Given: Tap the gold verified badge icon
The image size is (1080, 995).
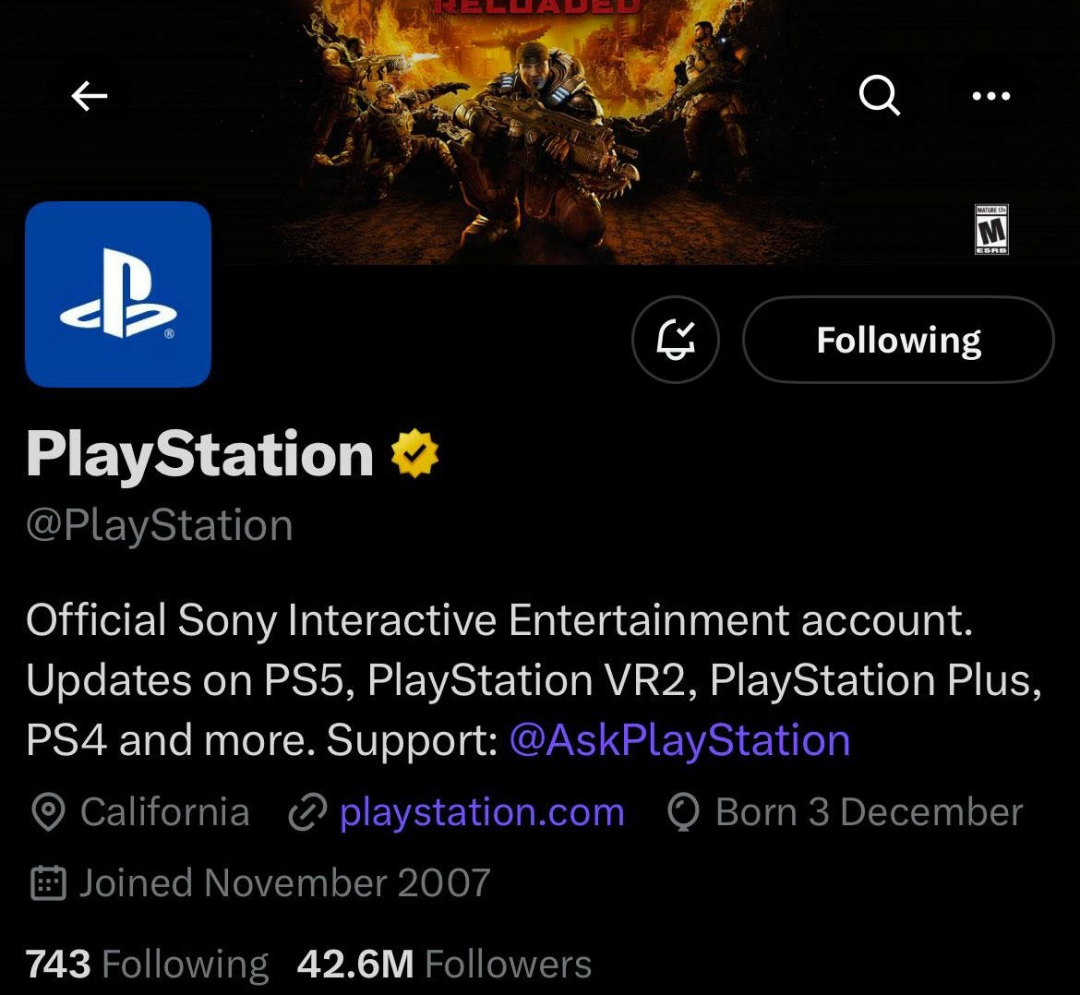Looking at the screenshot, I should click(x=415, y=453).
